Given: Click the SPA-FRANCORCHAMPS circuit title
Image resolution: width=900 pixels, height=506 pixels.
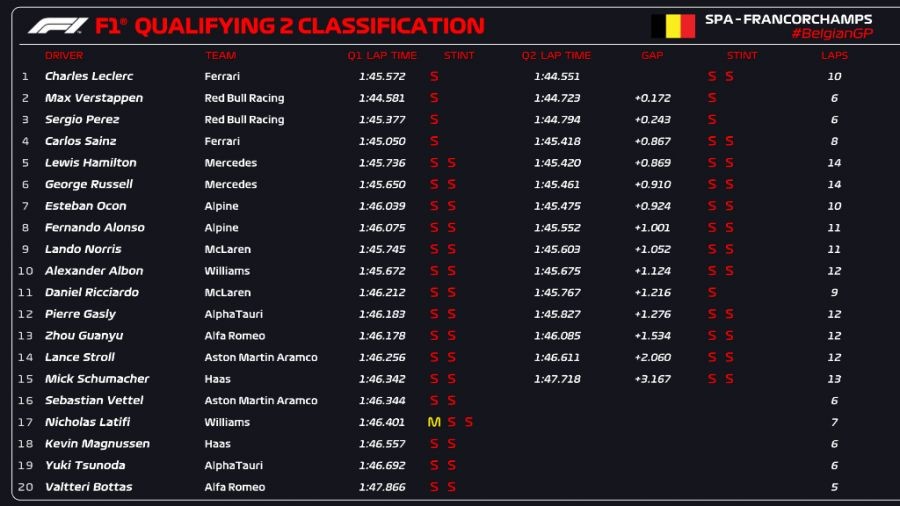Looking at the screenshot, I should (x=788, y=19).
